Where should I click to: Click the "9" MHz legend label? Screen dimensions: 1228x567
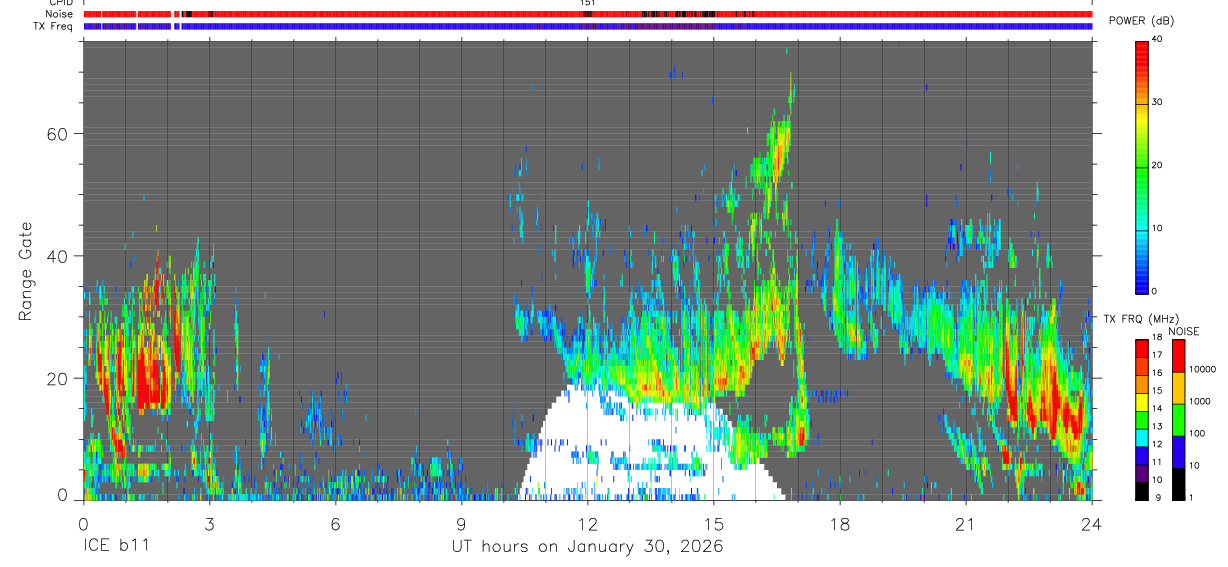pyautogui.click(x=1156, y=497)
